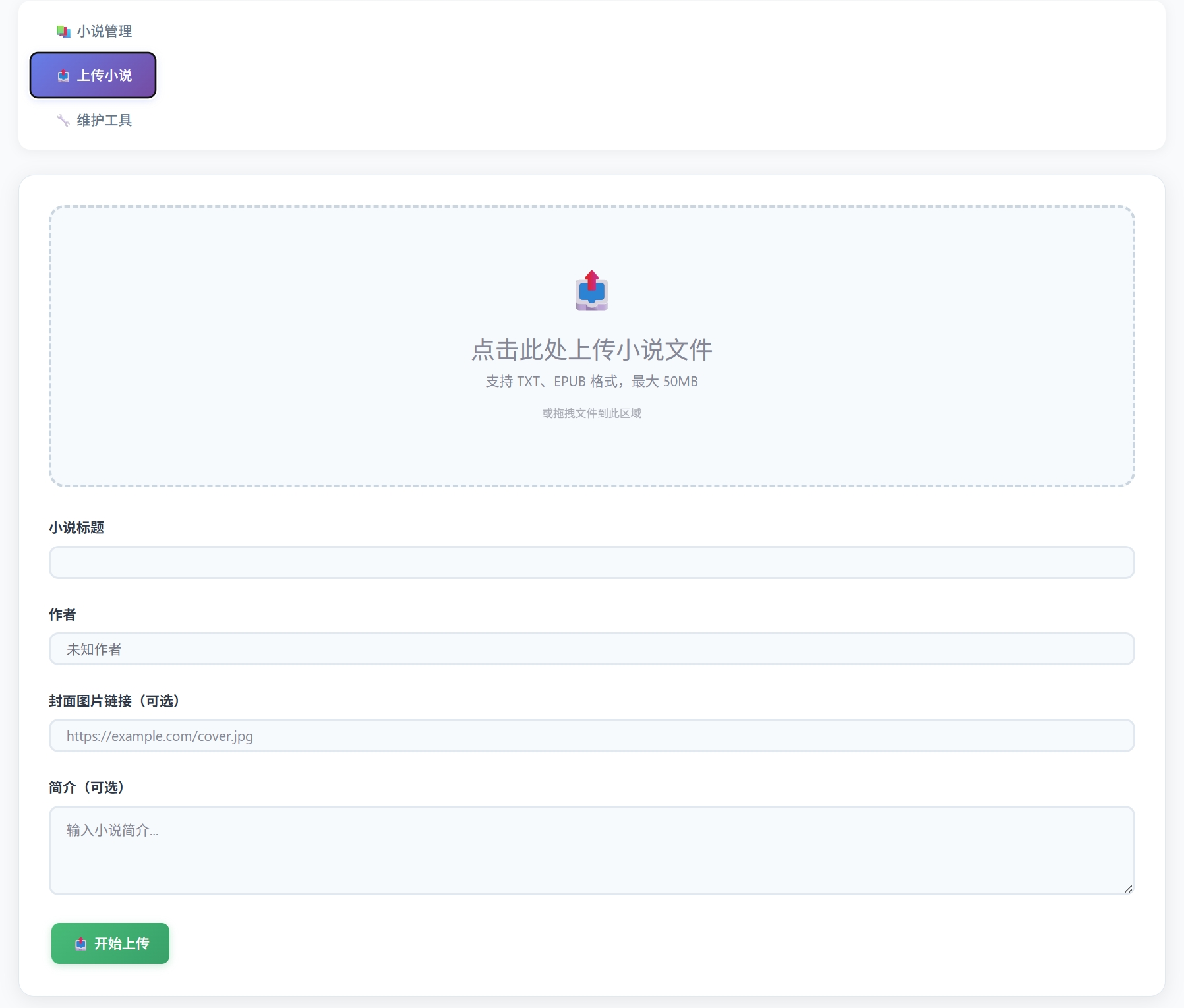Select the 上传小说 tab label
Screen dimensions: 1184x1008
click(x=104, y=76)
